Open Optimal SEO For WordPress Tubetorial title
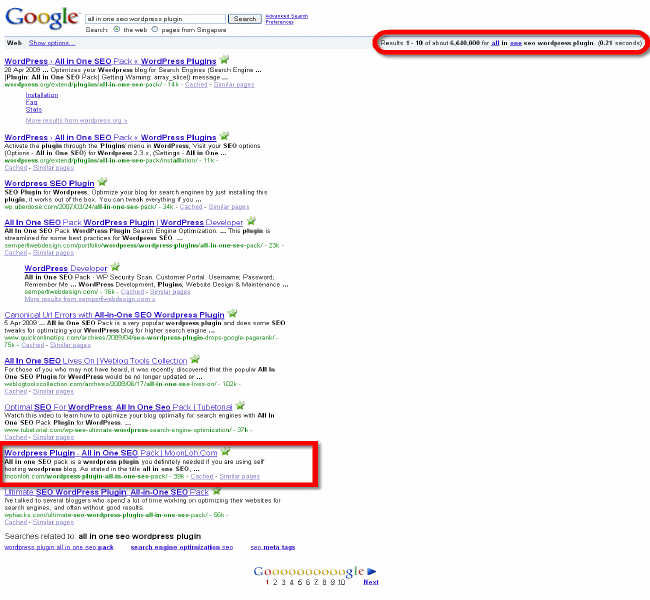 [x=118, y=407]
